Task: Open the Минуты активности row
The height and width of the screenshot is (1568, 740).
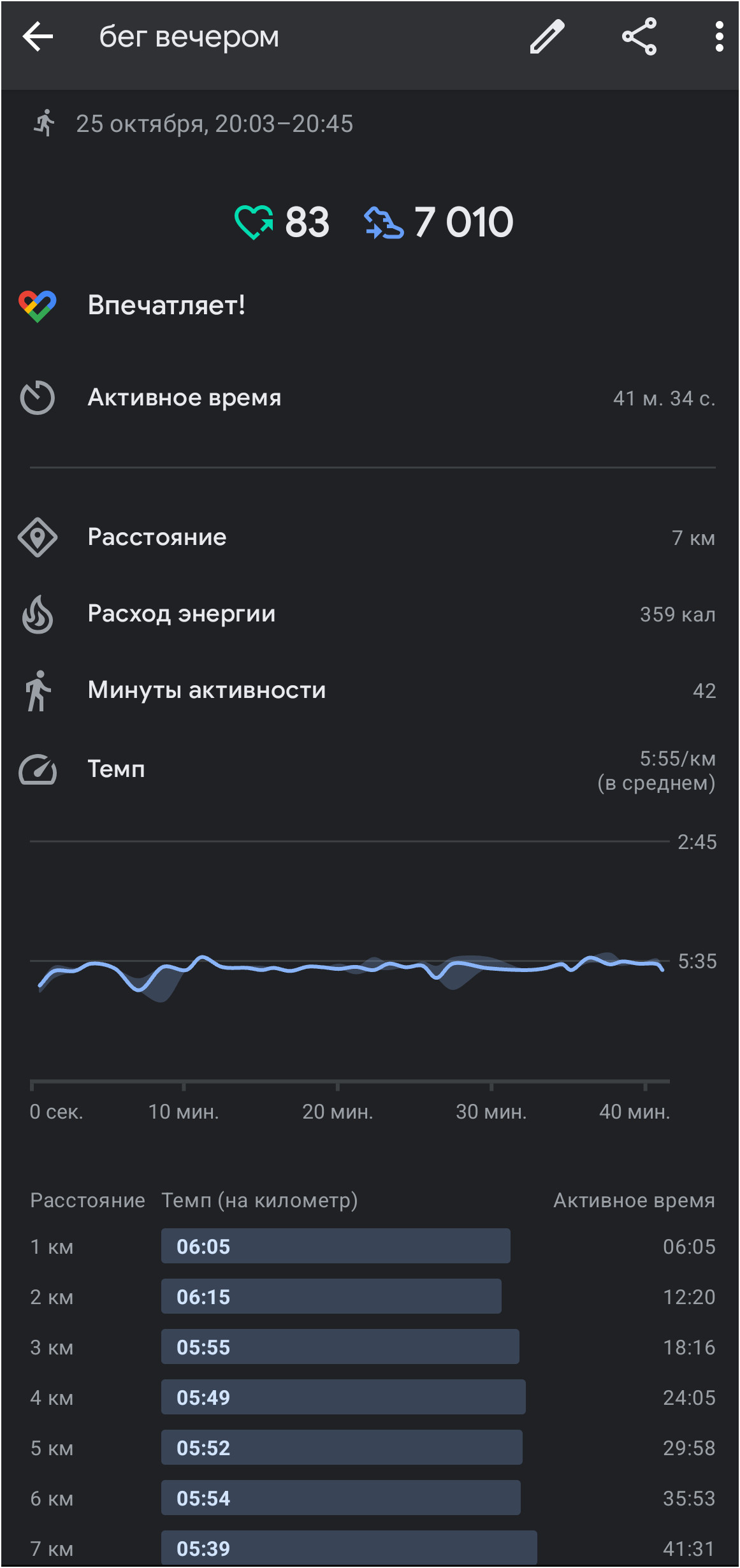Action: coord(370,691)
